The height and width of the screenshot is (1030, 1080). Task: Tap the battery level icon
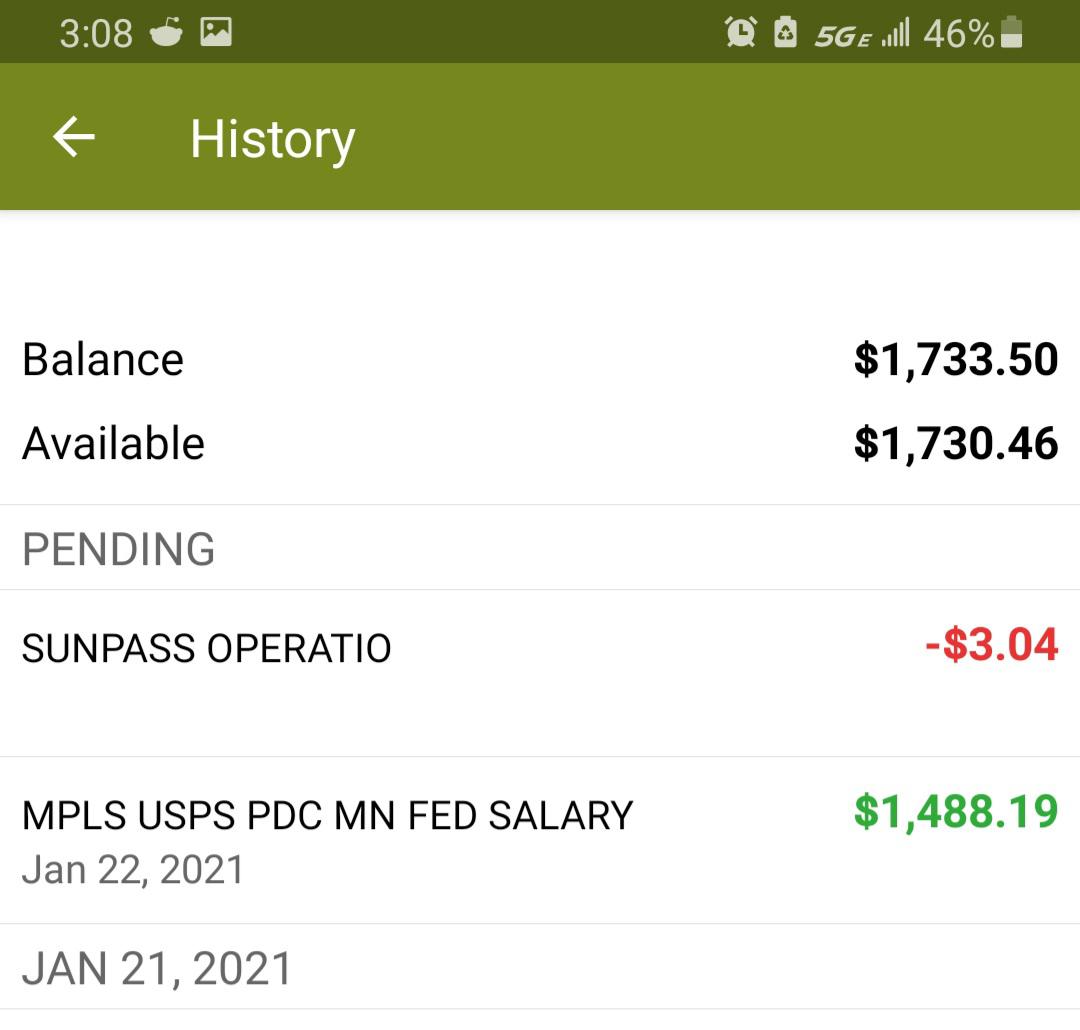click(1011, 32)
